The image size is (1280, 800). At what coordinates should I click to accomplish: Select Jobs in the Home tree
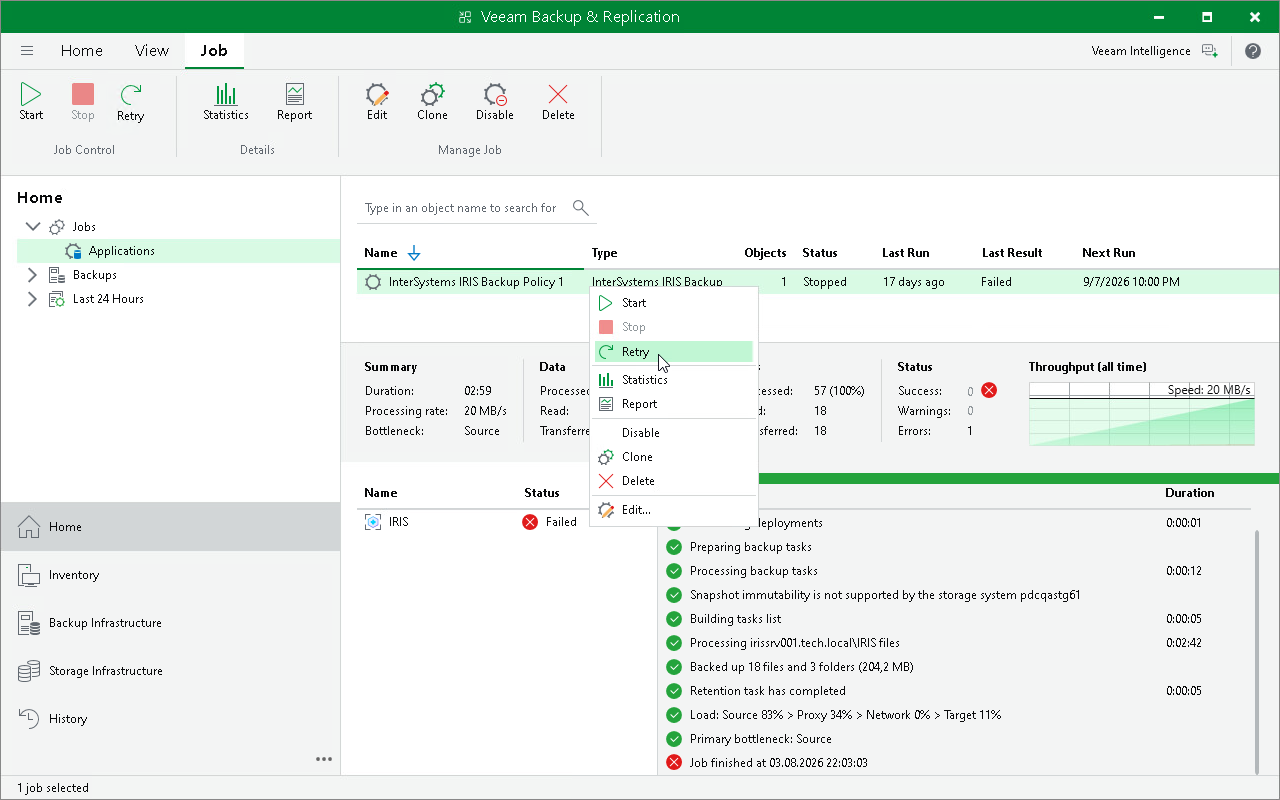[x=84, y=227]
